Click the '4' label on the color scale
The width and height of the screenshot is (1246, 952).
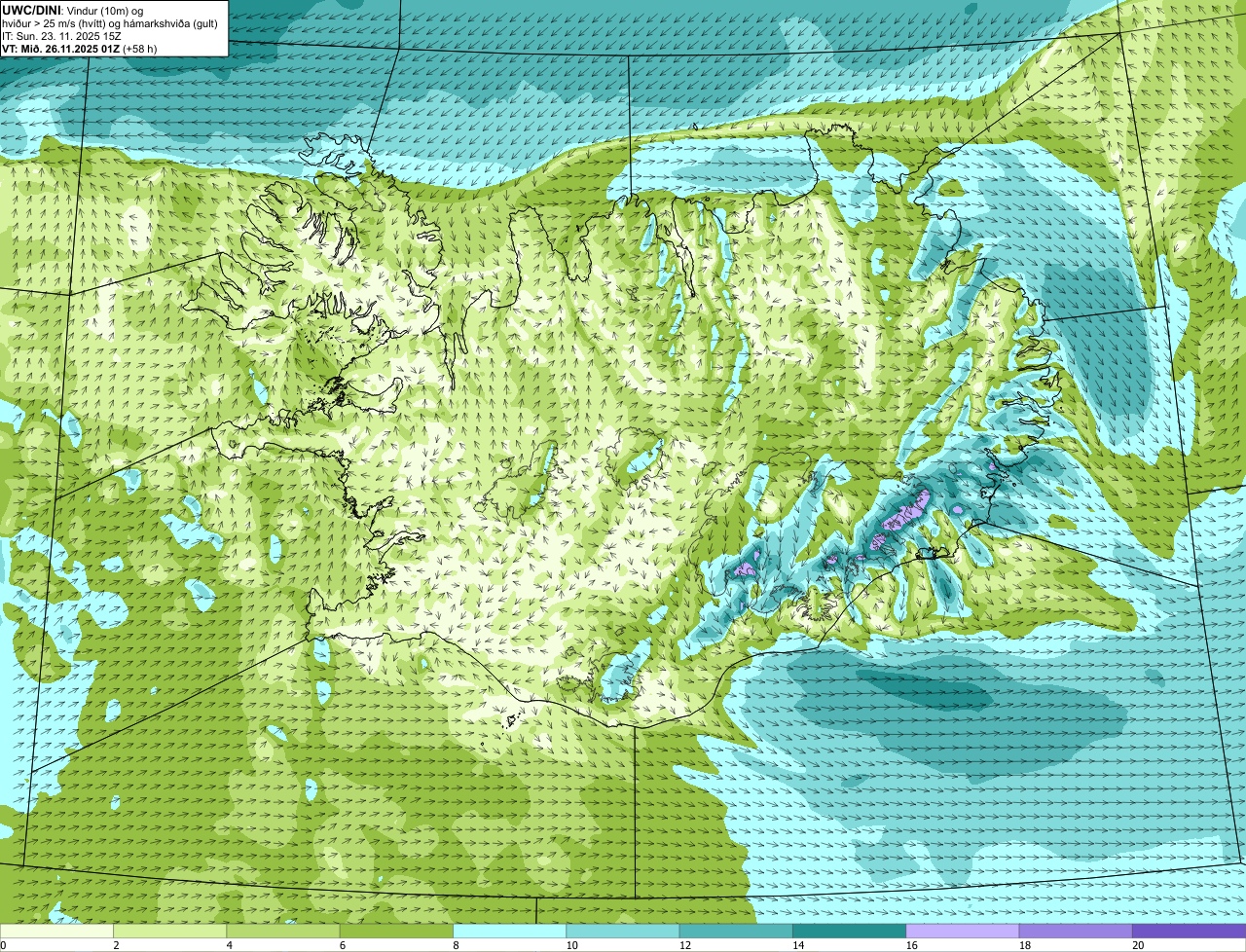coord(229,945)
